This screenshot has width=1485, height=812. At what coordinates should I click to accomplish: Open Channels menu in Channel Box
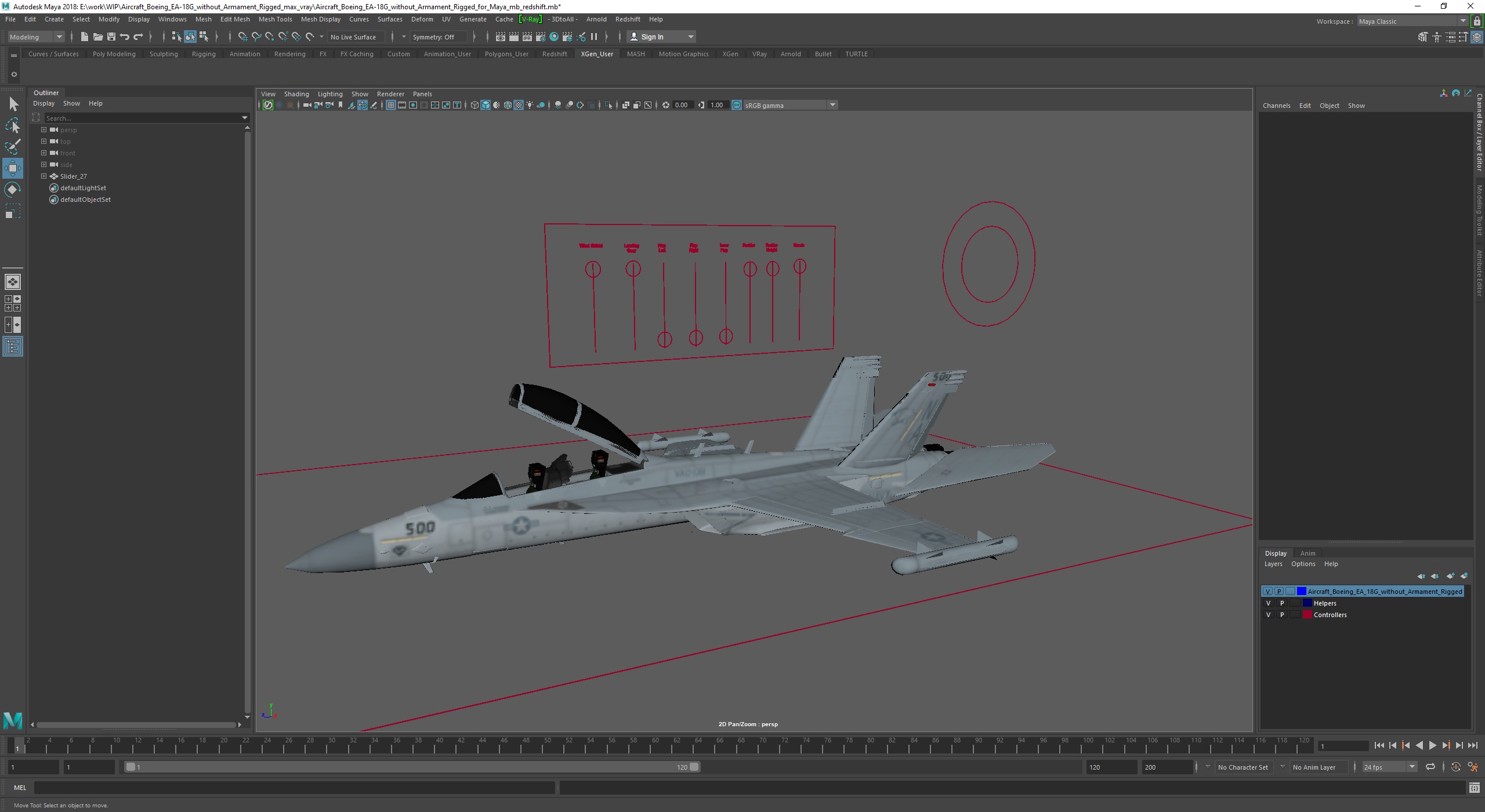[1276, 106]
